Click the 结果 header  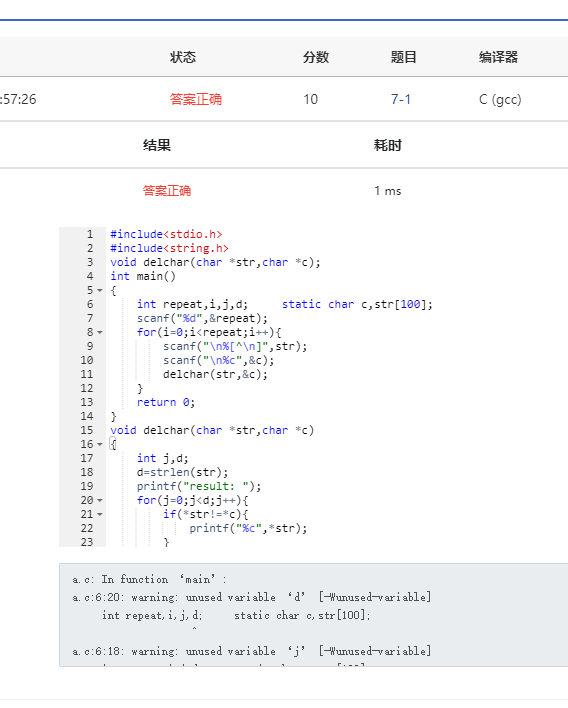coord(157,145)
